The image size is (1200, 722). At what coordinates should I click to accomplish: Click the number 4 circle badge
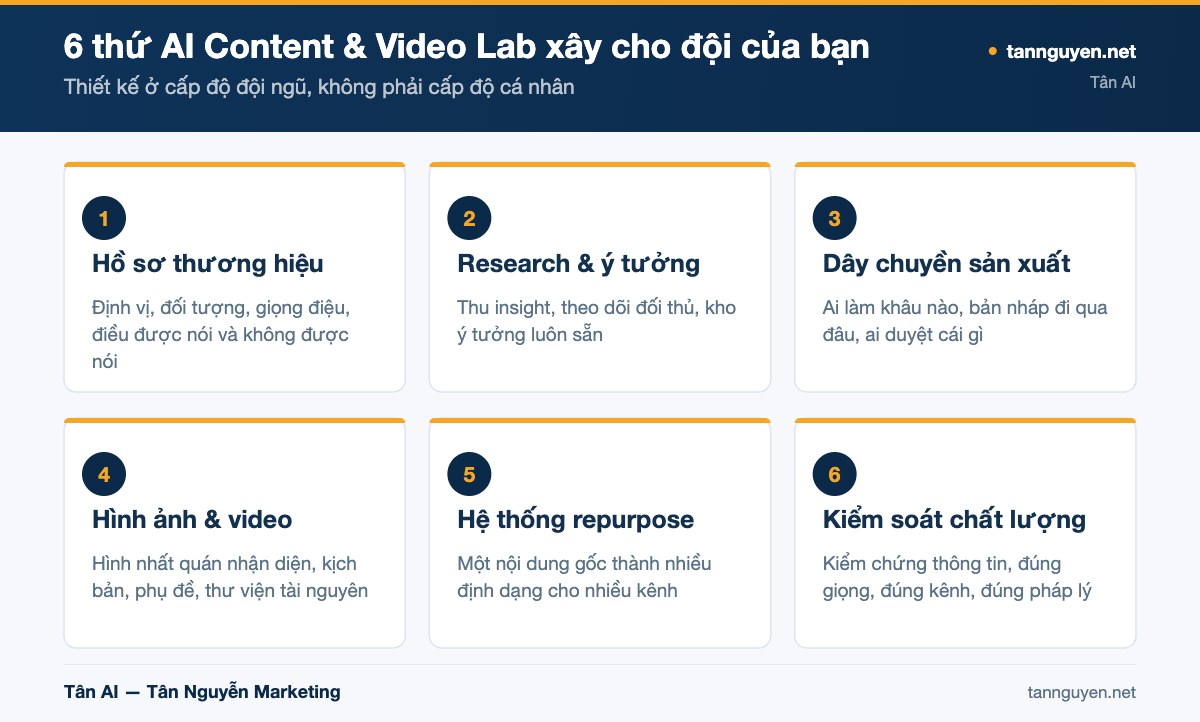tap(104, 475)
